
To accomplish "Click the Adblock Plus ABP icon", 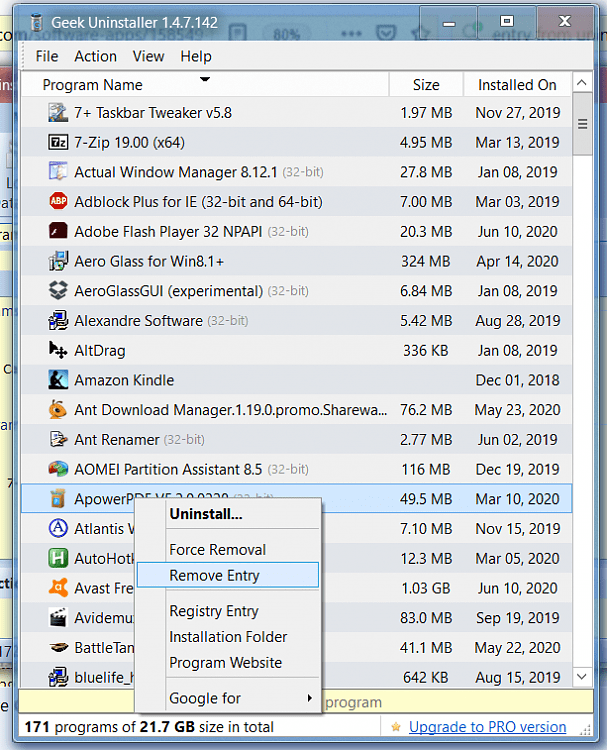I will (x=58, y=201).
